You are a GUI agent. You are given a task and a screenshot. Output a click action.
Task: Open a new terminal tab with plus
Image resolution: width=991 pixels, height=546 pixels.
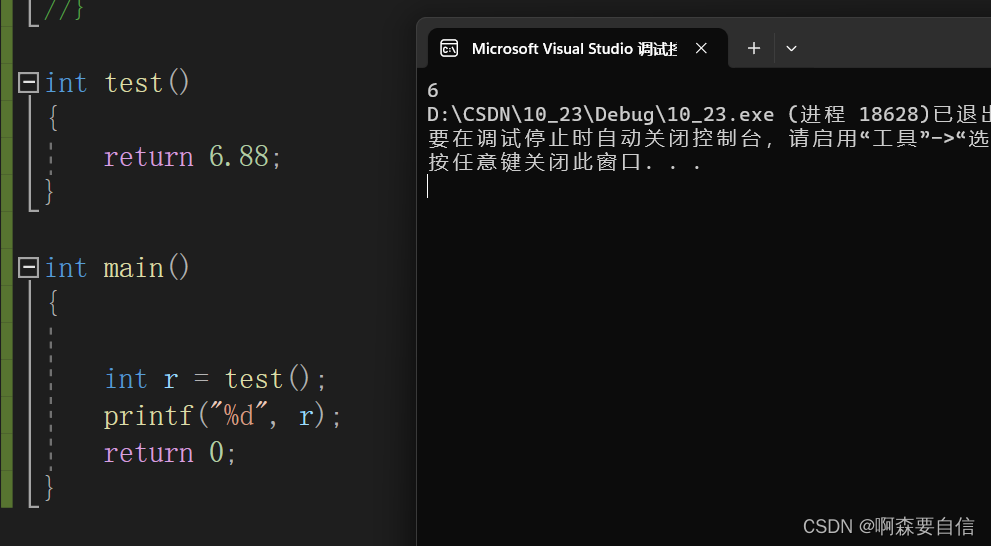pyautogui.click(x=753, y=49)
